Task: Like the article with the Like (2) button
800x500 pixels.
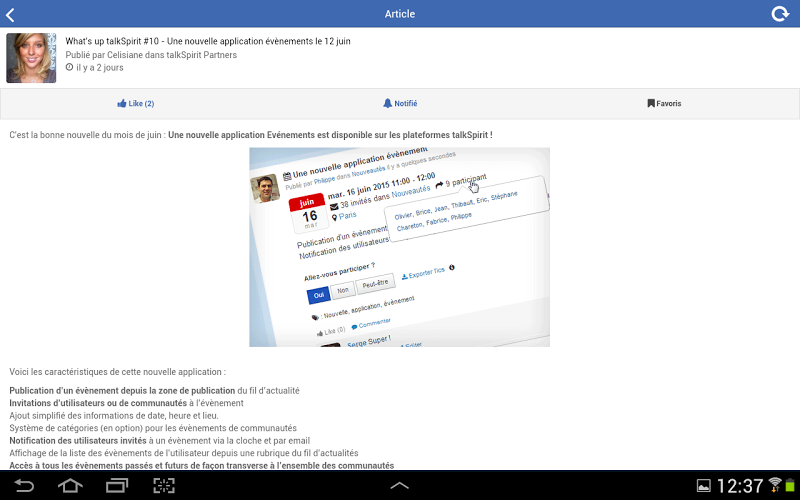Action: tap(136, 104)
